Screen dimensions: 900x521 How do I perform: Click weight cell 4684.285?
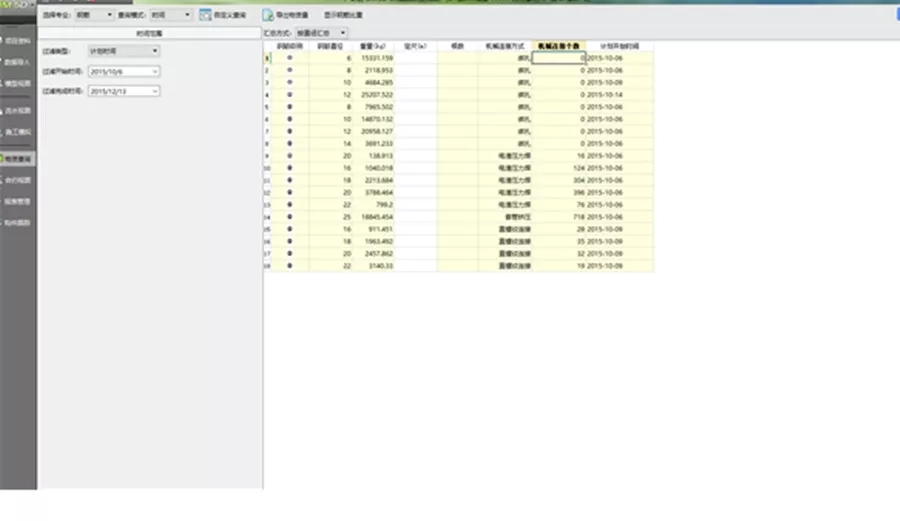[x=373, y=83]
